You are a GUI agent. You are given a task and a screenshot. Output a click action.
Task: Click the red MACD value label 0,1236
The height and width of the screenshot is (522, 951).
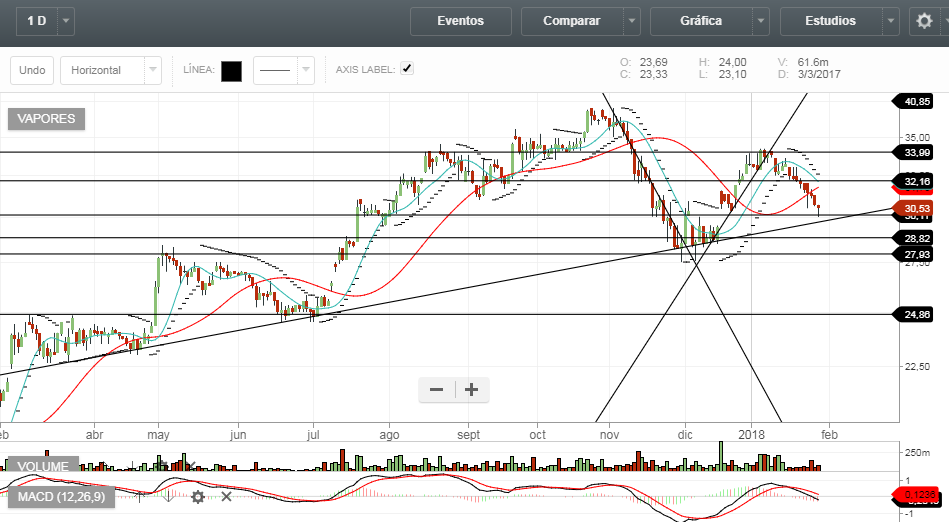coord(916,495)
